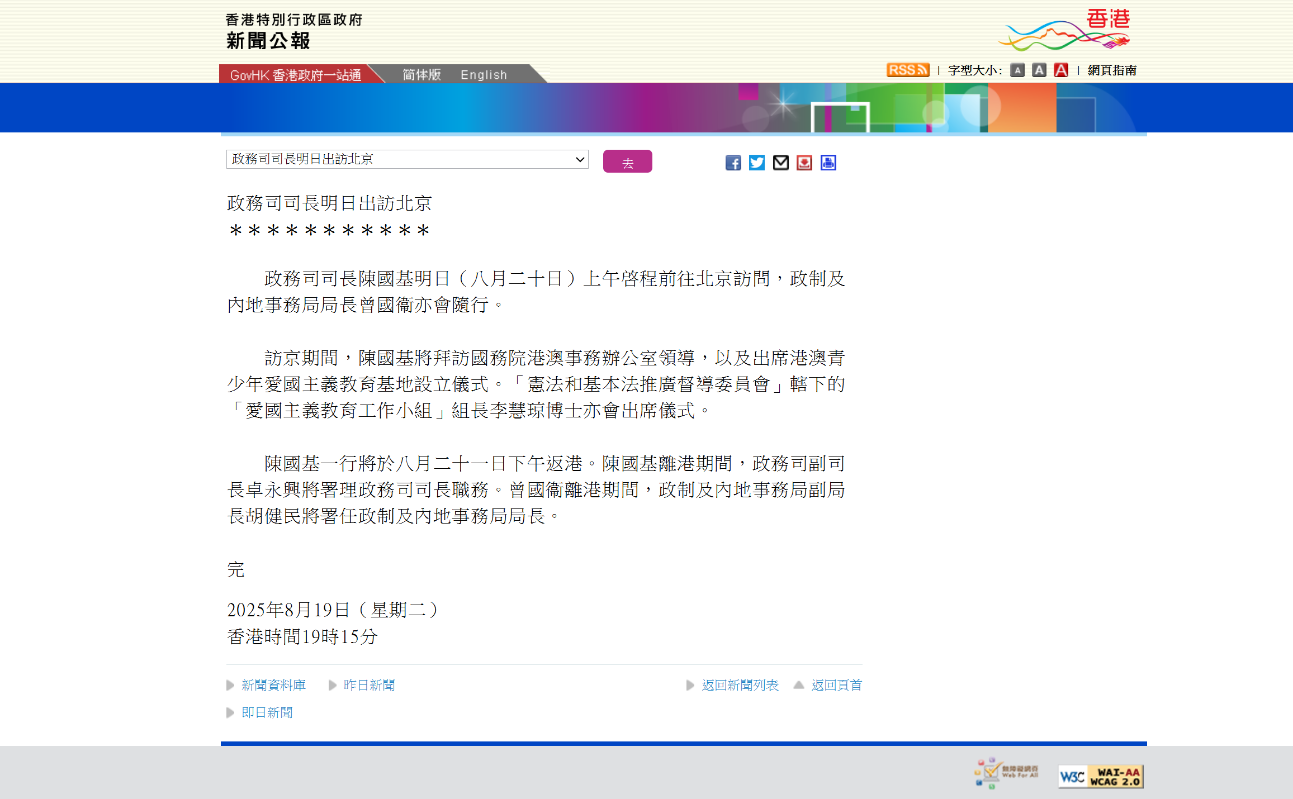Open the GovHK 香港政府一站通 tab

point(295,75)
